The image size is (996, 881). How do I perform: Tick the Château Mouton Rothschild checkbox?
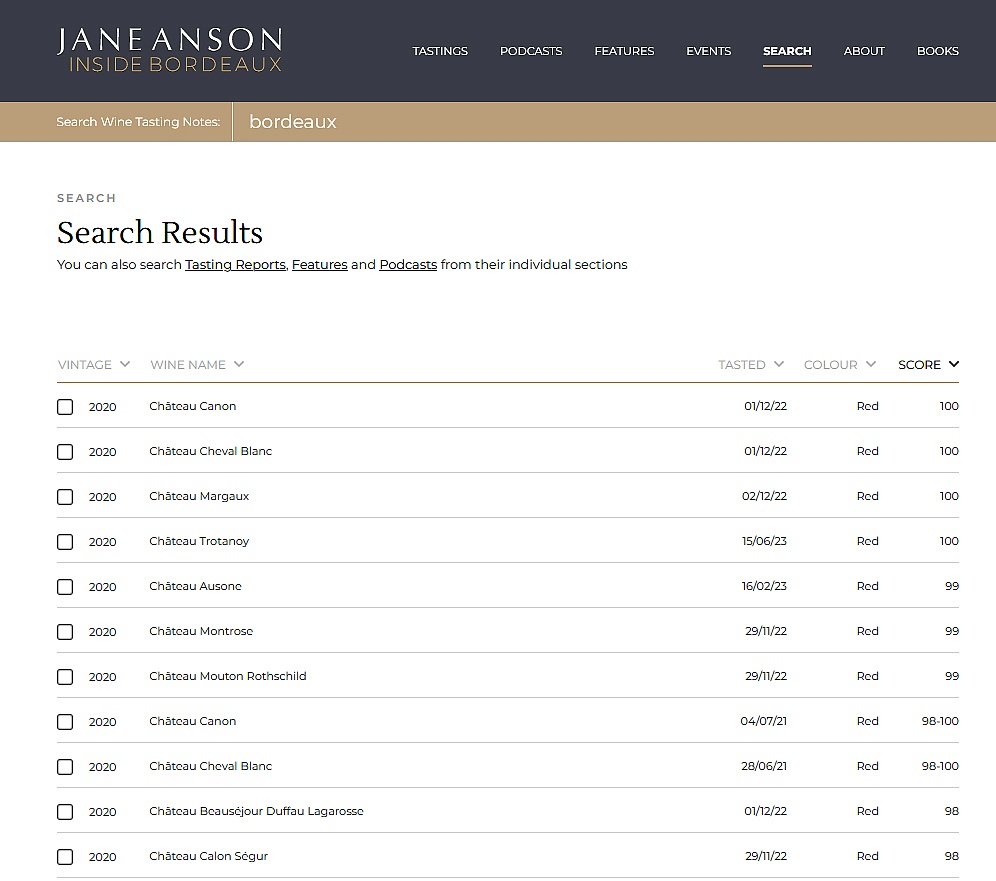[x=65, y=677]
